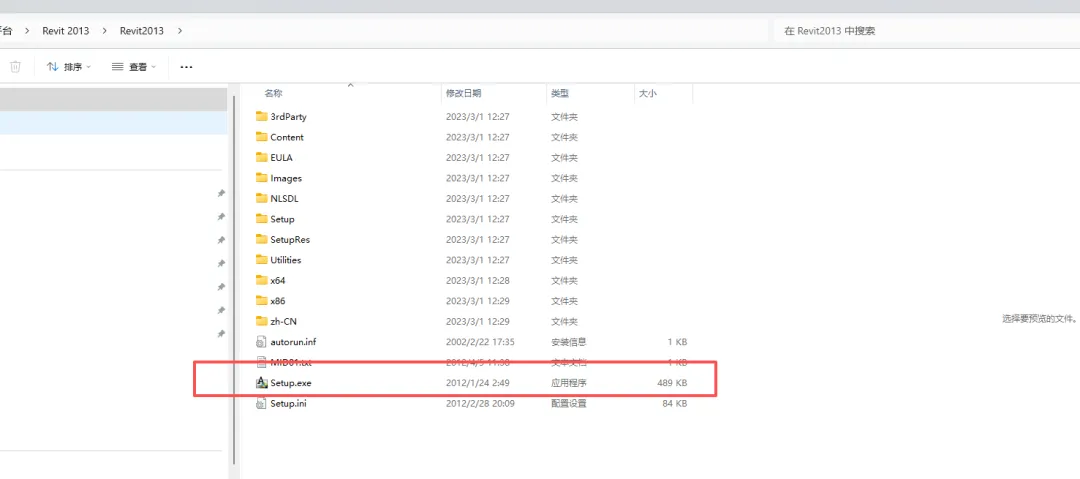Click the x64 folder name
The width and height of the screenshot is (1080, 479).
278,281
